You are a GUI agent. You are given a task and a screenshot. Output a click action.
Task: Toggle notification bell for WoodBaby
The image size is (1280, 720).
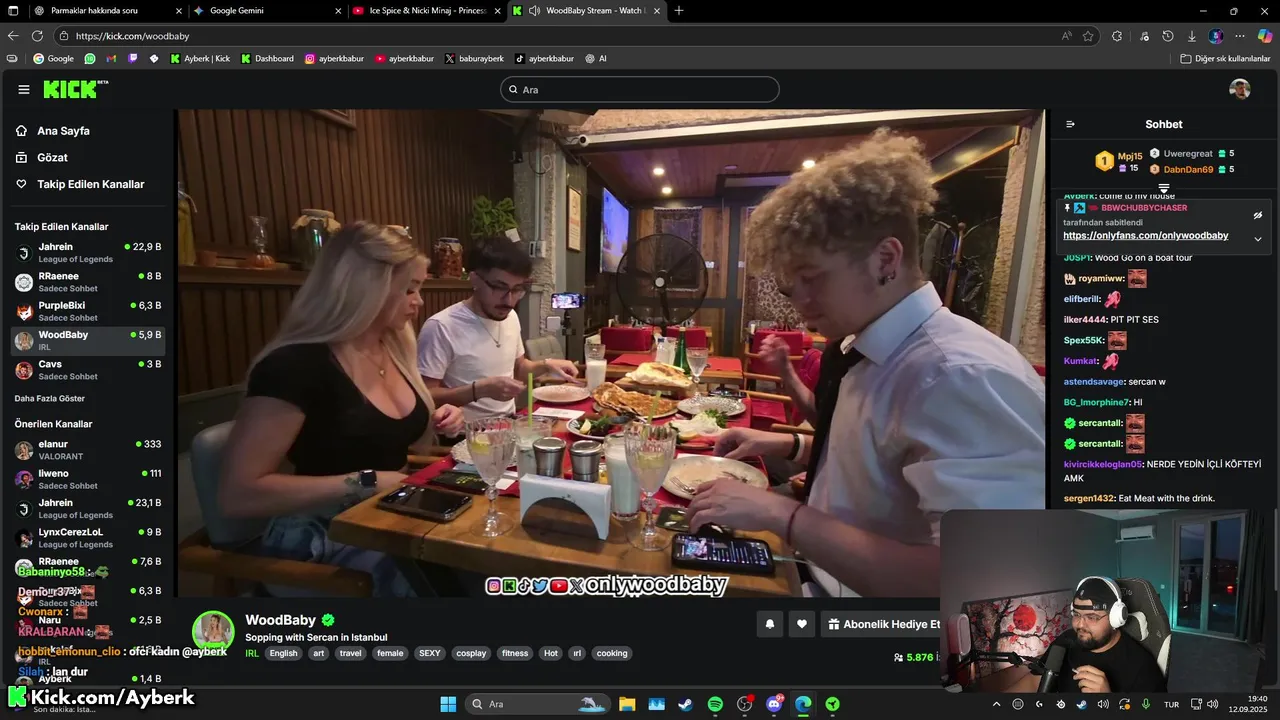coord(770,624)
